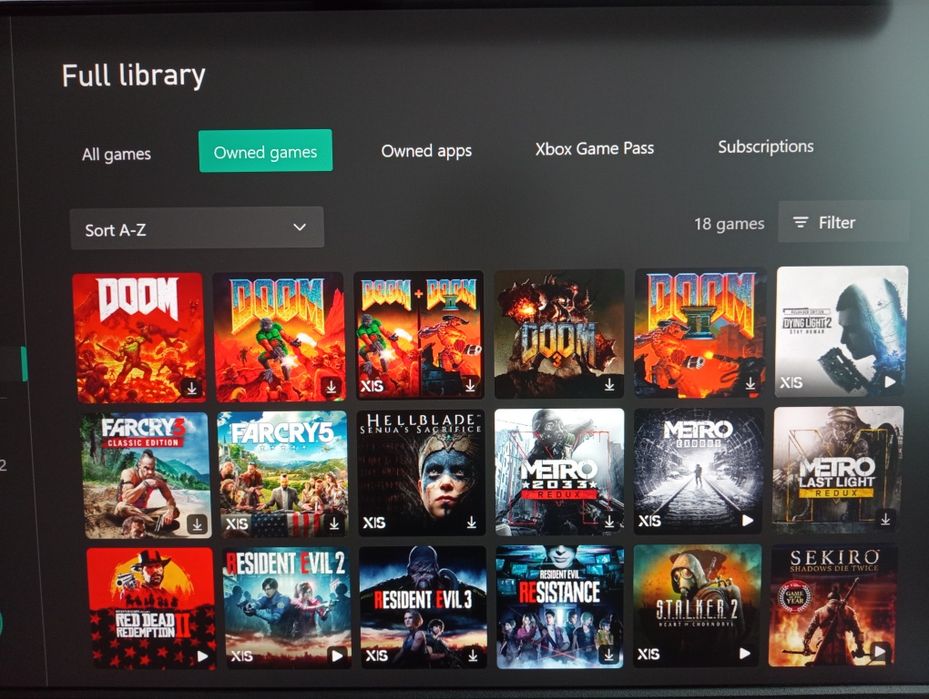Open Sekiro Shadows Die Twice tile
929x699 pixels.
coord(832,605)
